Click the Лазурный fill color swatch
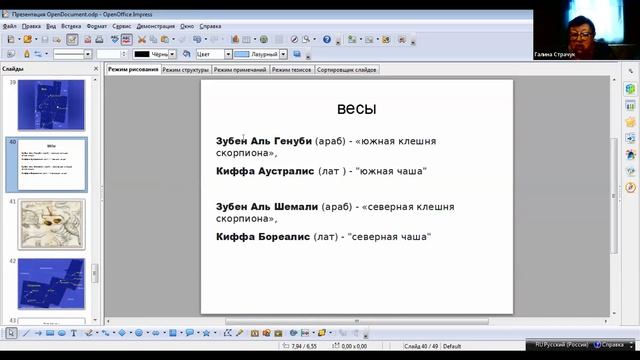 [242, 54]
